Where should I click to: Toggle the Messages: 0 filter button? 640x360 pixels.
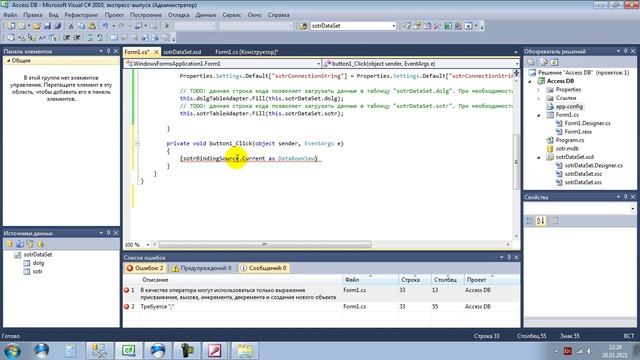(x=264, y=268)
